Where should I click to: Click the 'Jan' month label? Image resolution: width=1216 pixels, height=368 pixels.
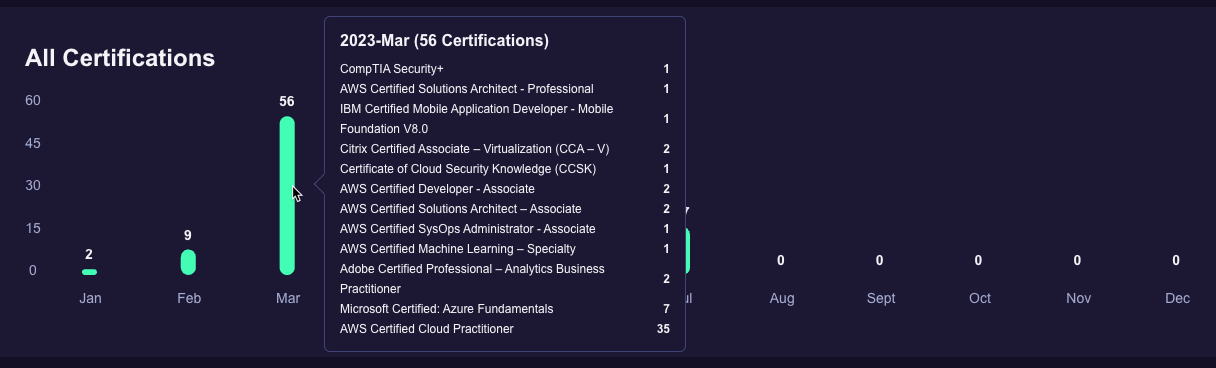click(x=90, y=298)
